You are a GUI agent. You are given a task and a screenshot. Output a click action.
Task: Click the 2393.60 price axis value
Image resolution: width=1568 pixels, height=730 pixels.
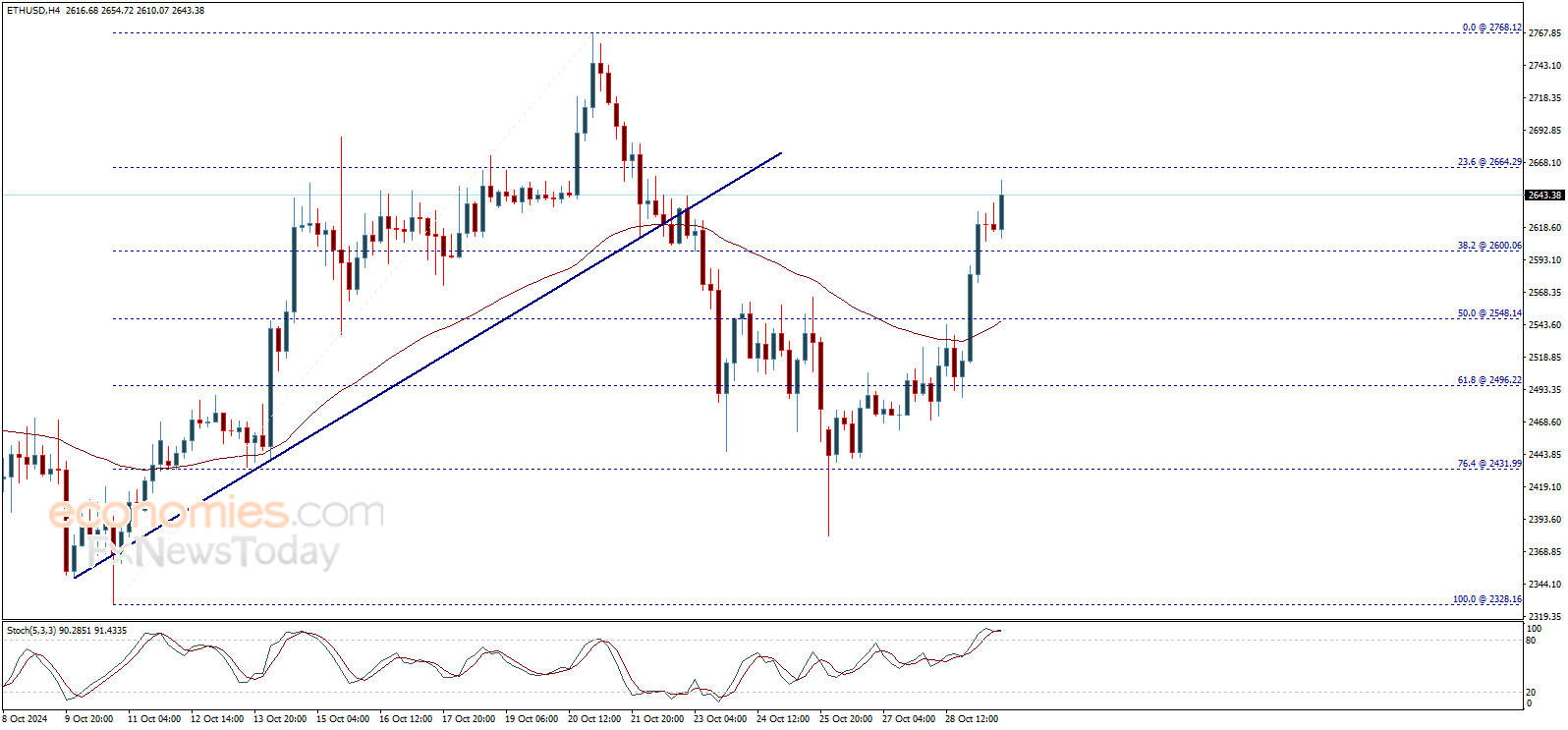pyautogui.click(x=1544, y=520)
